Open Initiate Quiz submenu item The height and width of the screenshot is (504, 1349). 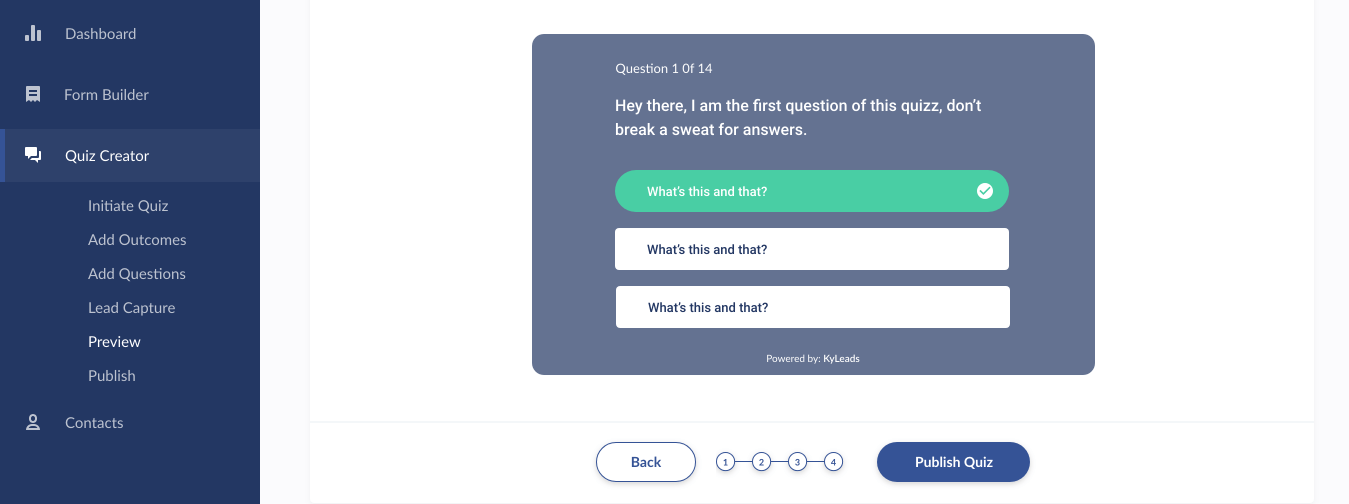coord(128,206)
